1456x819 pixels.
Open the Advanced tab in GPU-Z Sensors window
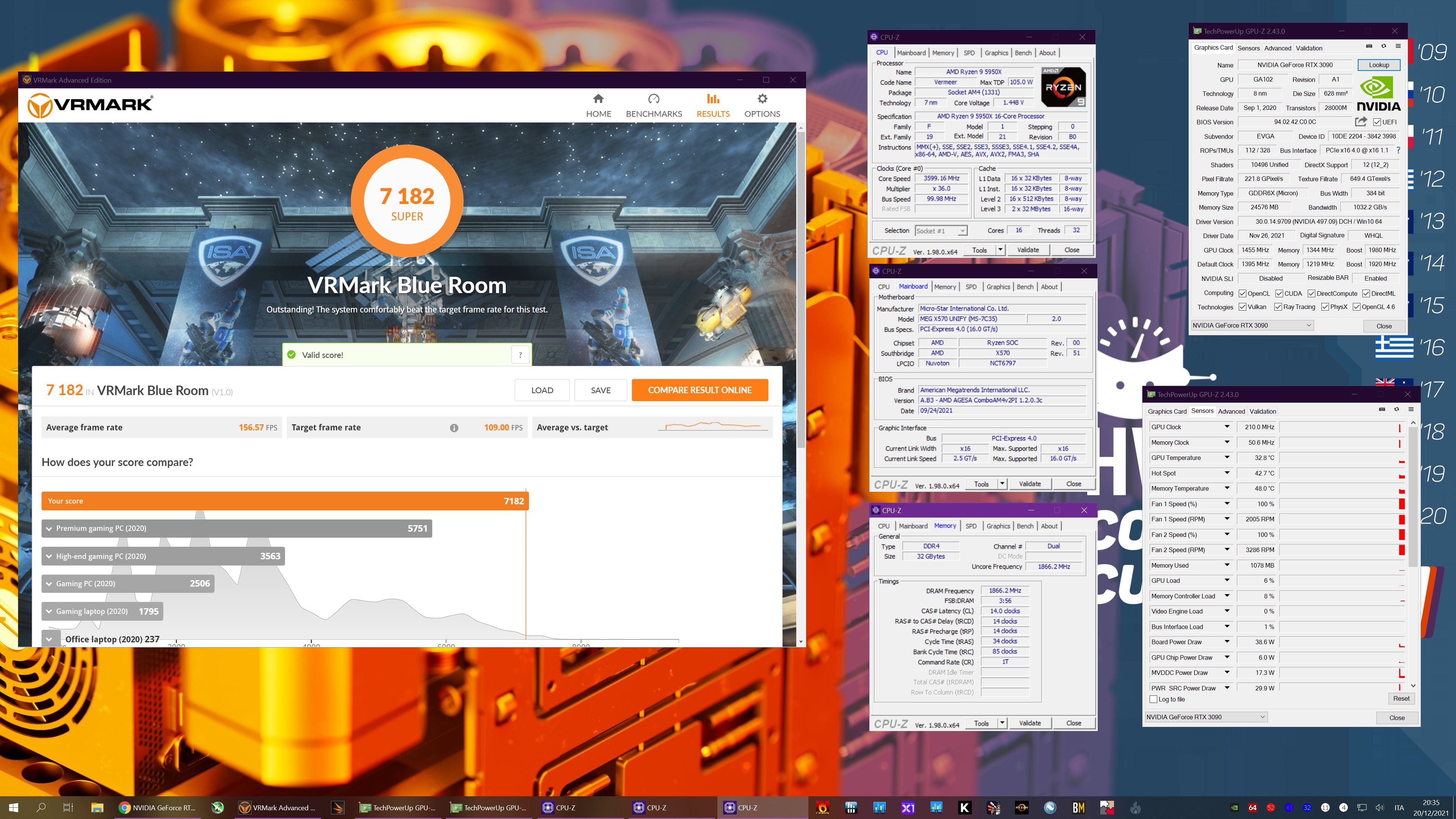tap(1232, 411)
